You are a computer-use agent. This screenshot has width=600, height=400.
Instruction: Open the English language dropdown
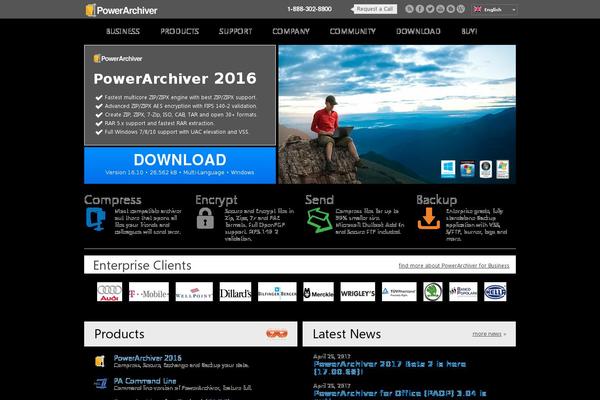(x=495, y=9)
